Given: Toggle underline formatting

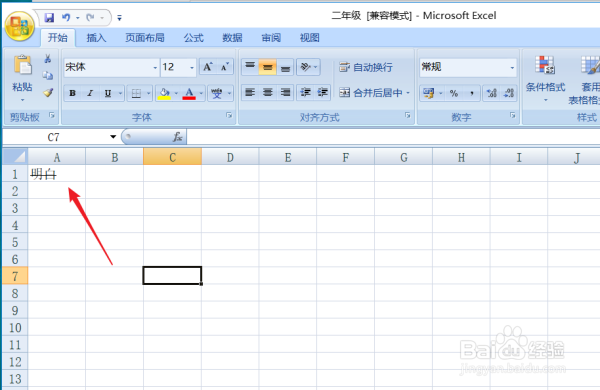Looking at the screenshot, I should pyautogui.click(x=108, y=93).
